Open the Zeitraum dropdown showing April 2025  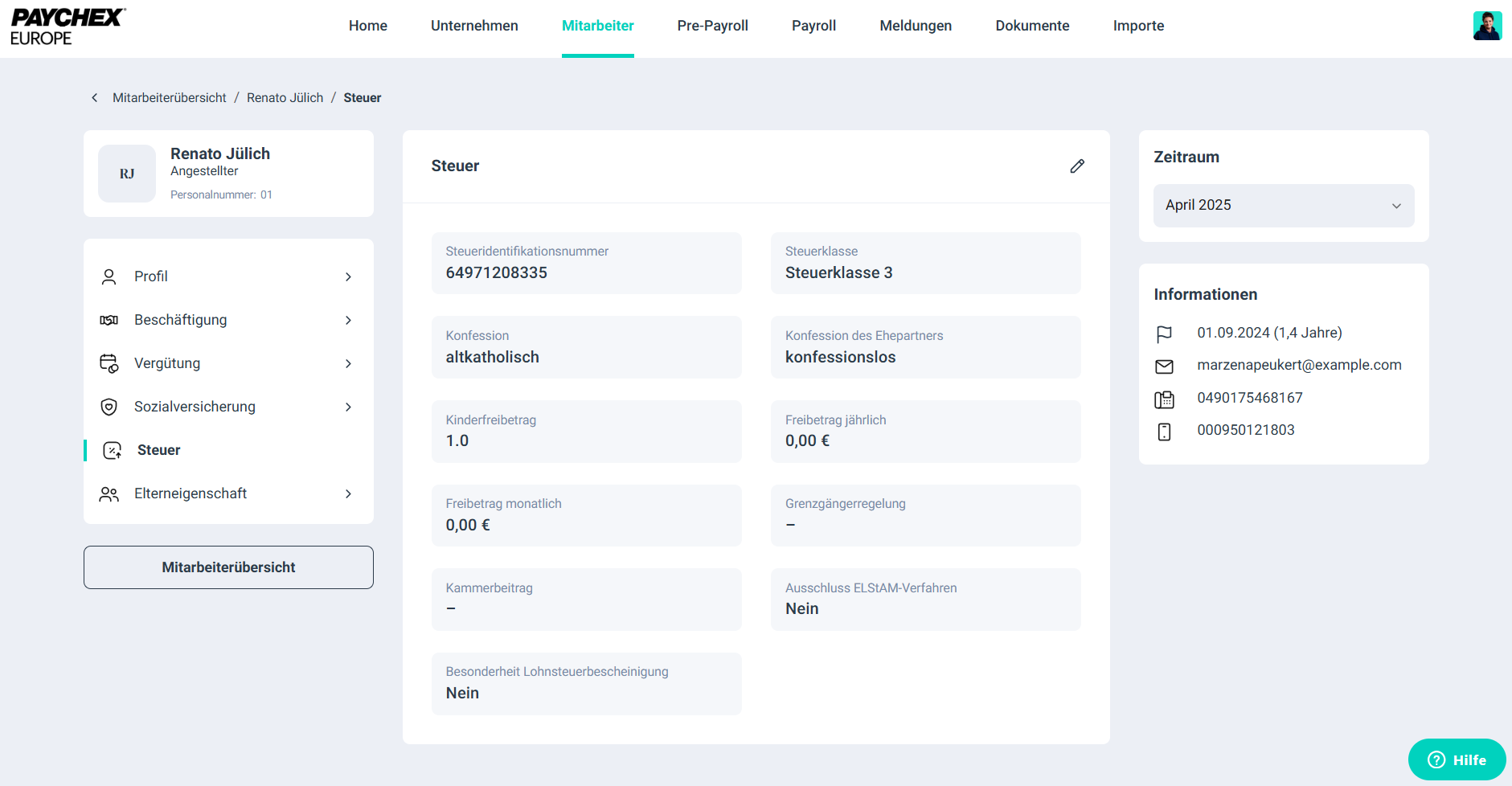click(x=1283, y=206)
